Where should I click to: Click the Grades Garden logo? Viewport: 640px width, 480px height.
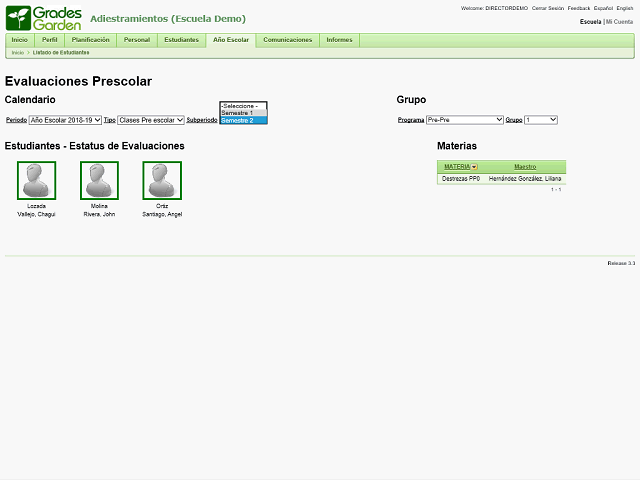click(44, 18)
